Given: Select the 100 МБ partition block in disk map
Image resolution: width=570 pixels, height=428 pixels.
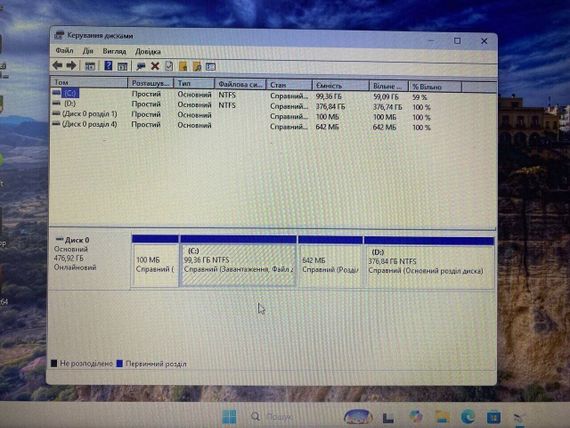Looking at the screenshot, I should point(155,261).
